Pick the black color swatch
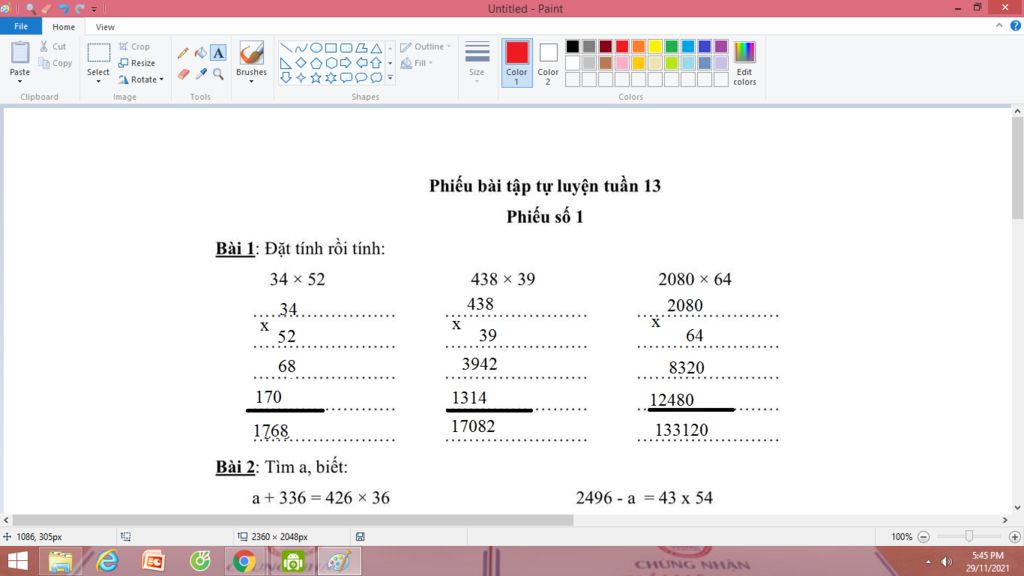The image size is (1024, 576). (573, 46)
